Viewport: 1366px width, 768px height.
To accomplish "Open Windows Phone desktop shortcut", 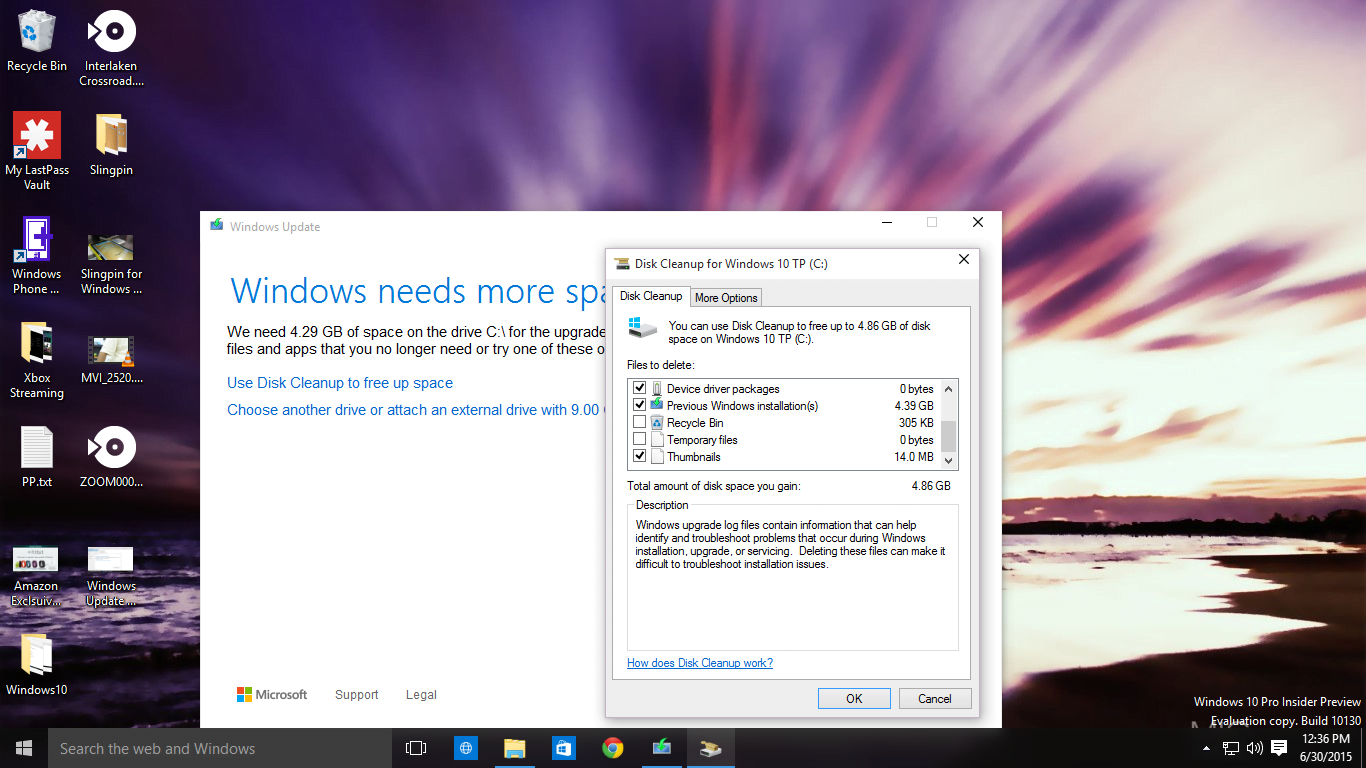I will [37, 256].
